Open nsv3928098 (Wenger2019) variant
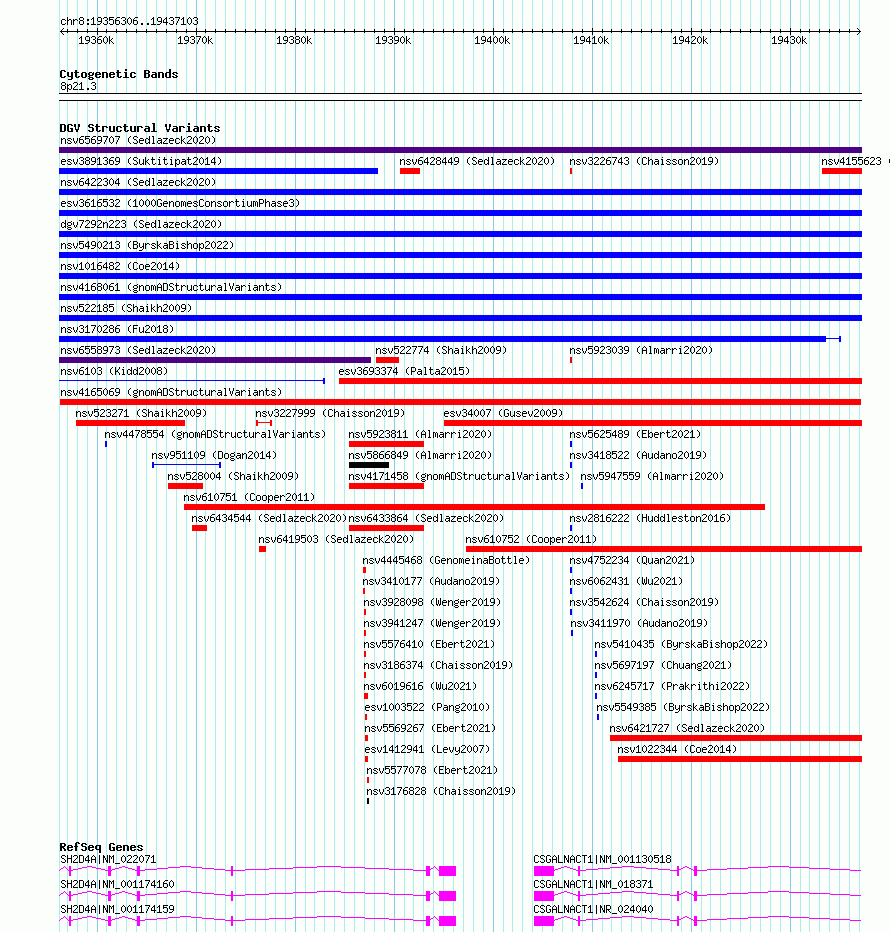 [x=432, y=602]
